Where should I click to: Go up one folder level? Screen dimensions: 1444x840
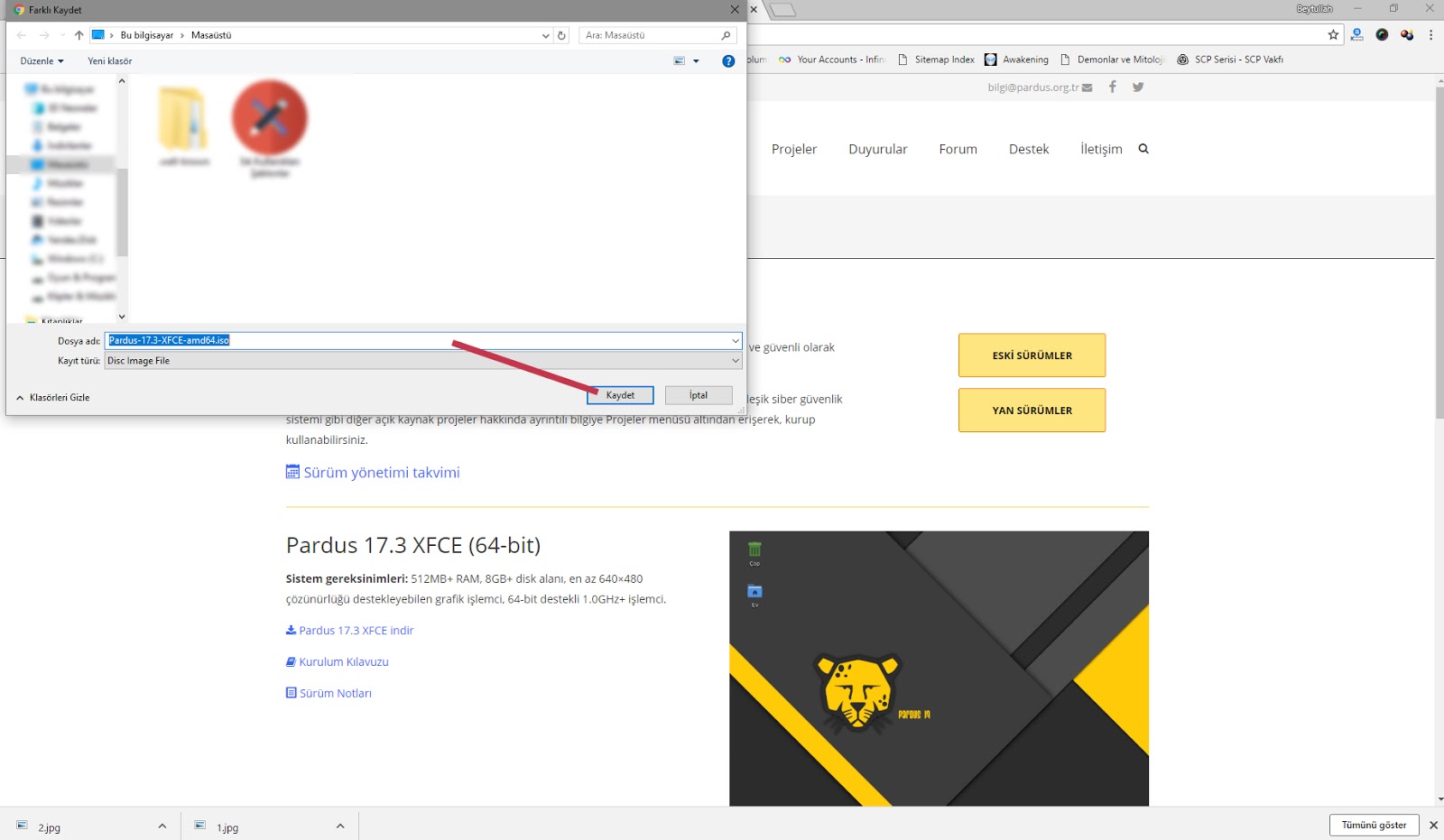click(79, 35)
